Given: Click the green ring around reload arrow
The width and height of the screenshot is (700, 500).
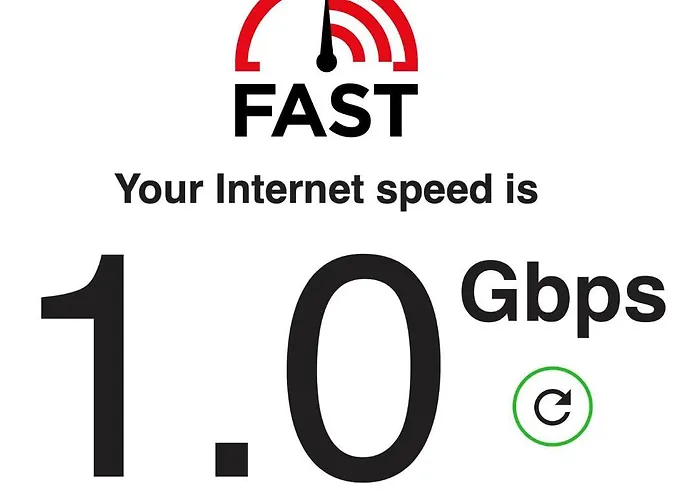Looking at the screenshot, I should 553,406.
